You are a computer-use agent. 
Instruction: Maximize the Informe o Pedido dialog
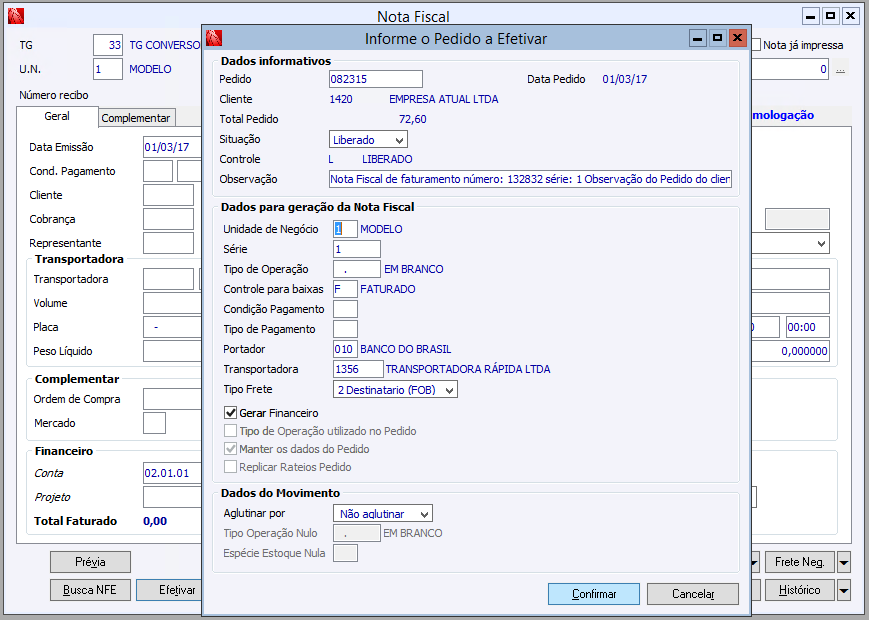[x=717, y=38]
